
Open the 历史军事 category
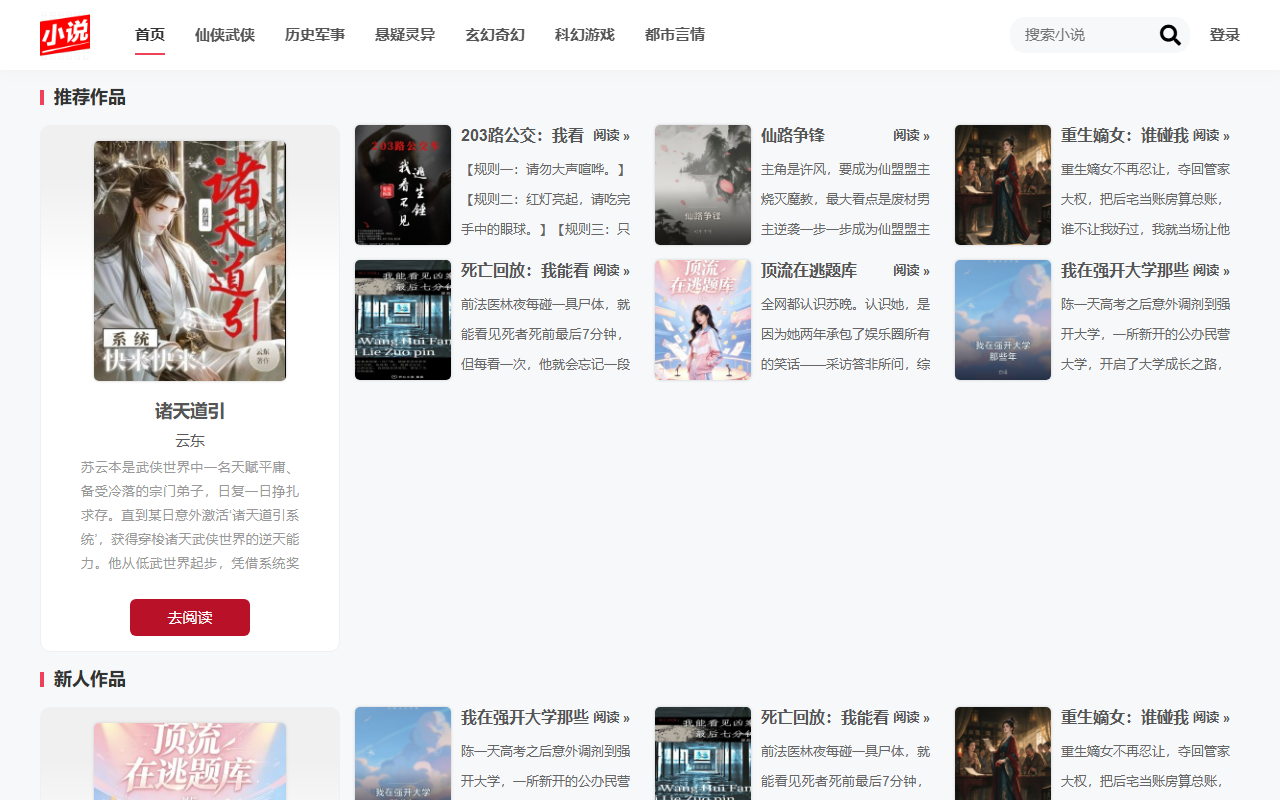(x=315, y=35)
